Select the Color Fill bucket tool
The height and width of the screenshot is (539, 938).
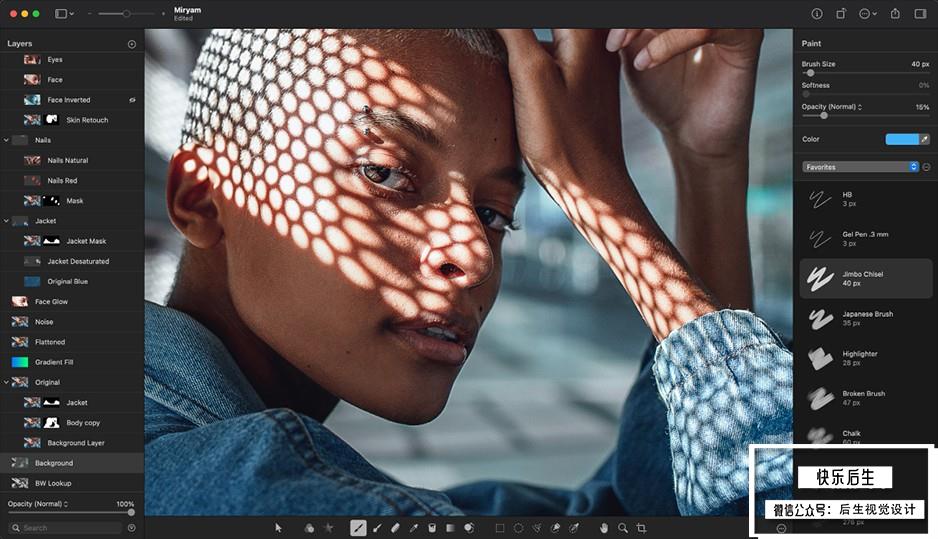(431, 528)
